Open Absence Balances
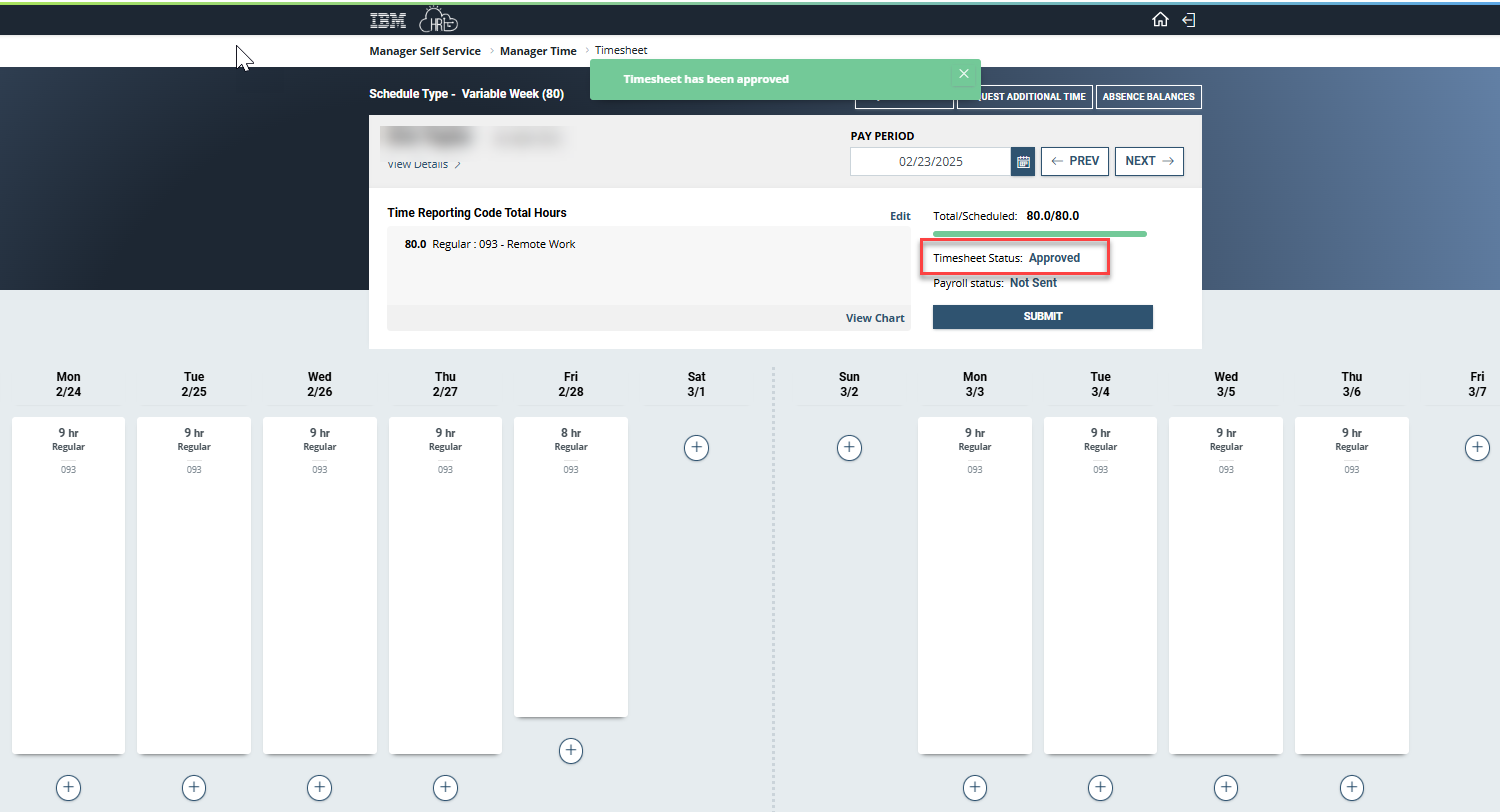 (1149, 97)
